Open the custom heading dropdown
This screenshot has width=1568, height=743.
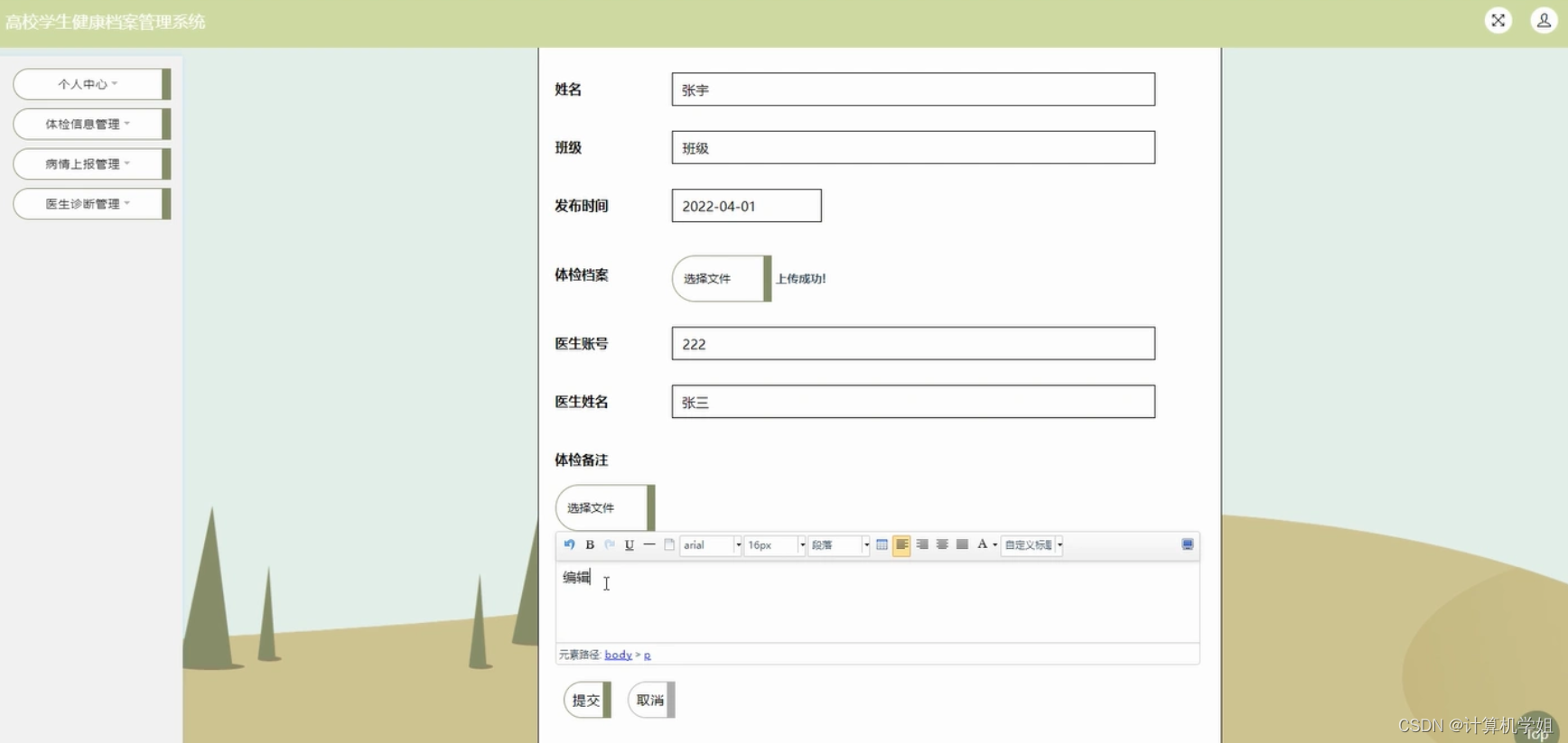coord(1032,545)
